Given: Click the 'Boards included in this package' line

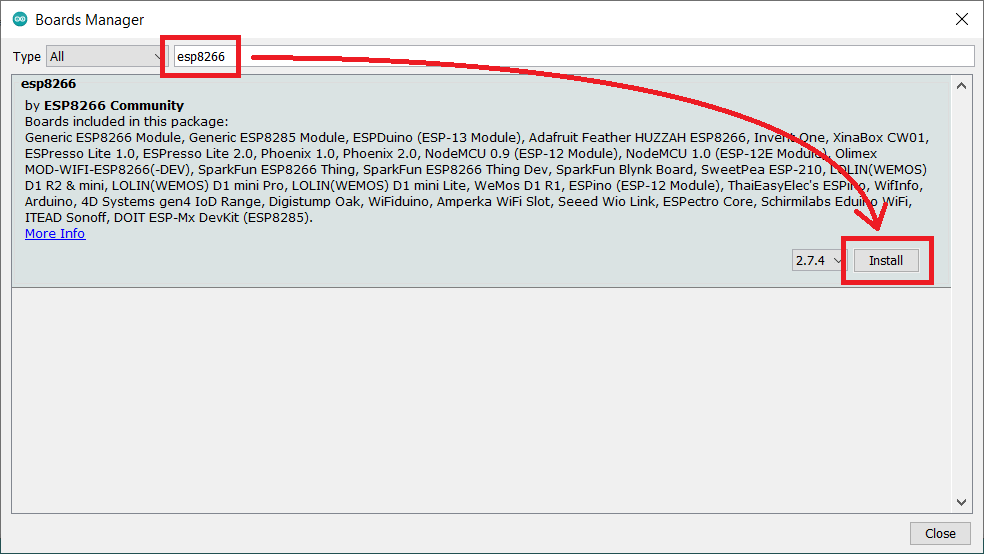Looking at the screenshot, I should [126, 121].
